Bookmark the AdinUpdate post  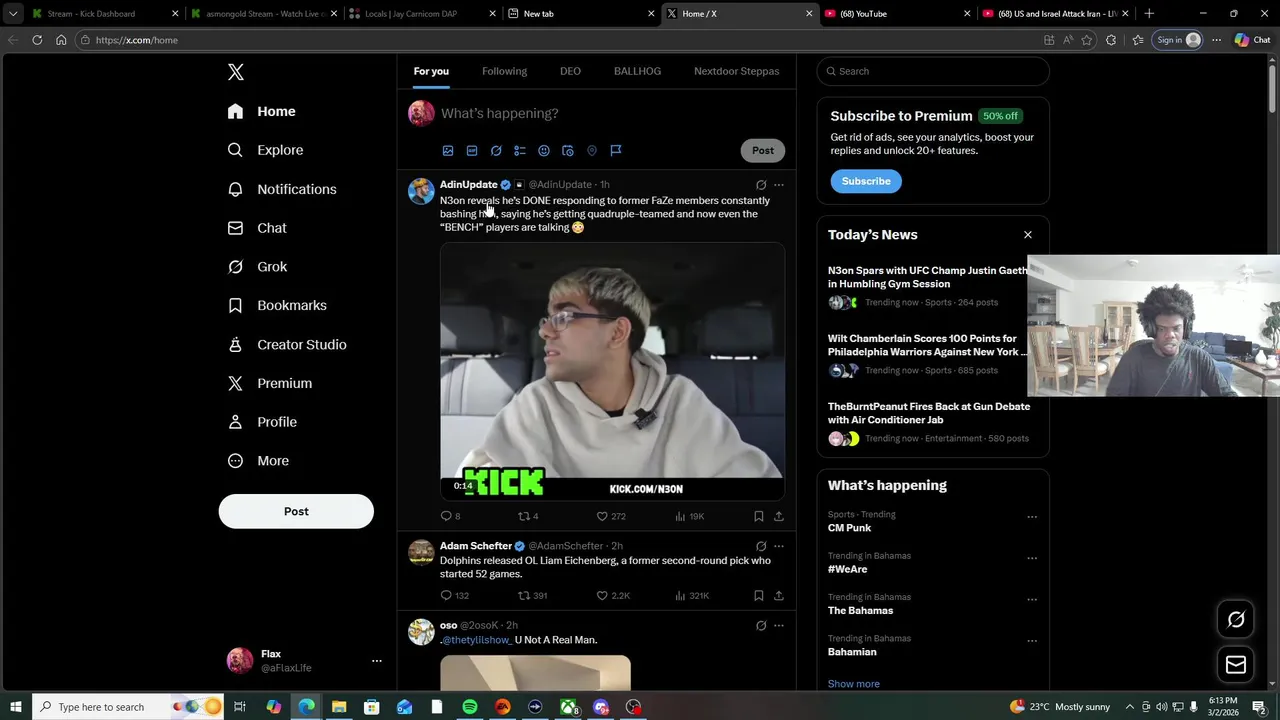pos(759,516)
